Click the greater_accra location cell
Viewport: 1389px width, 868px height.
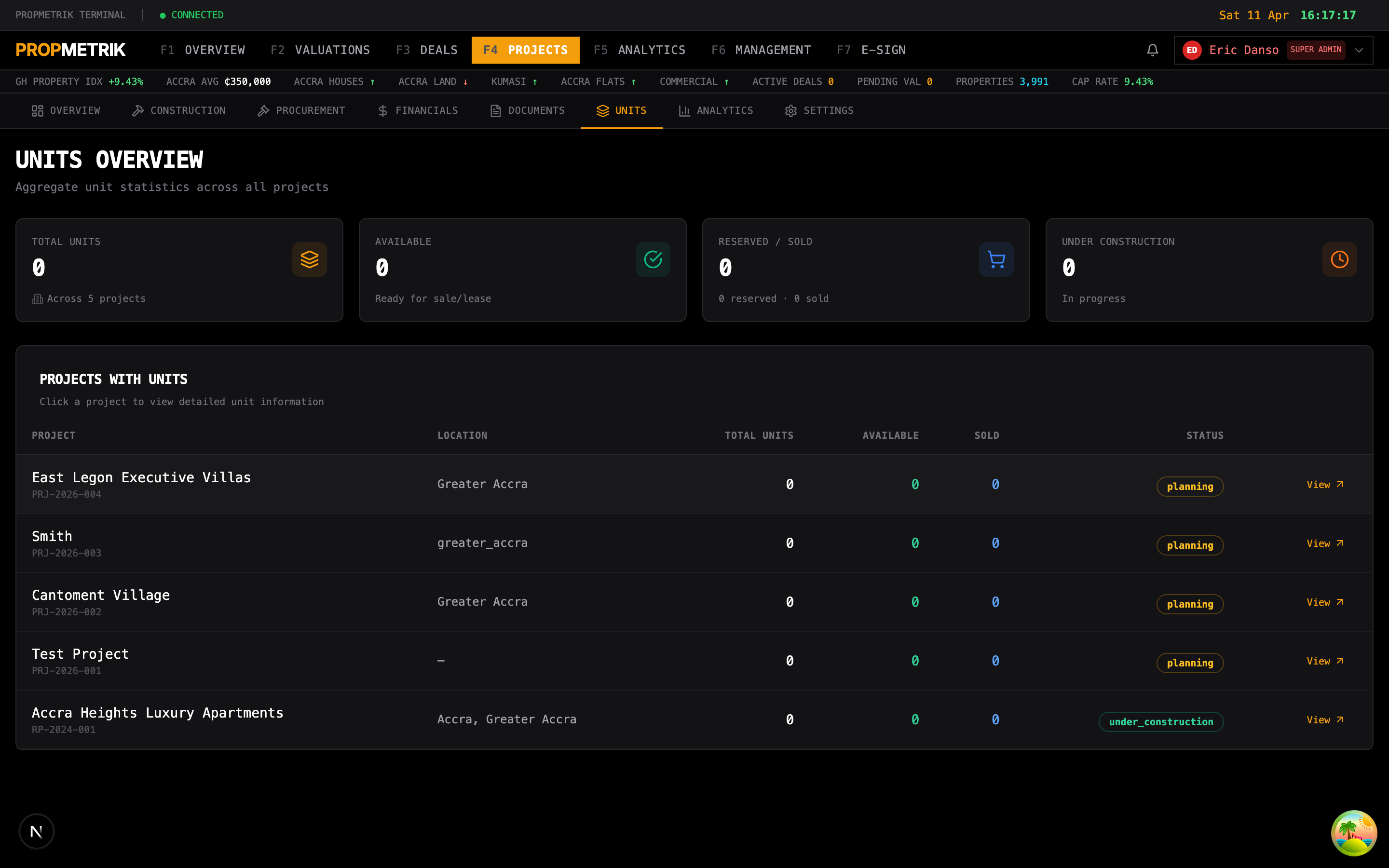[482, 543]
